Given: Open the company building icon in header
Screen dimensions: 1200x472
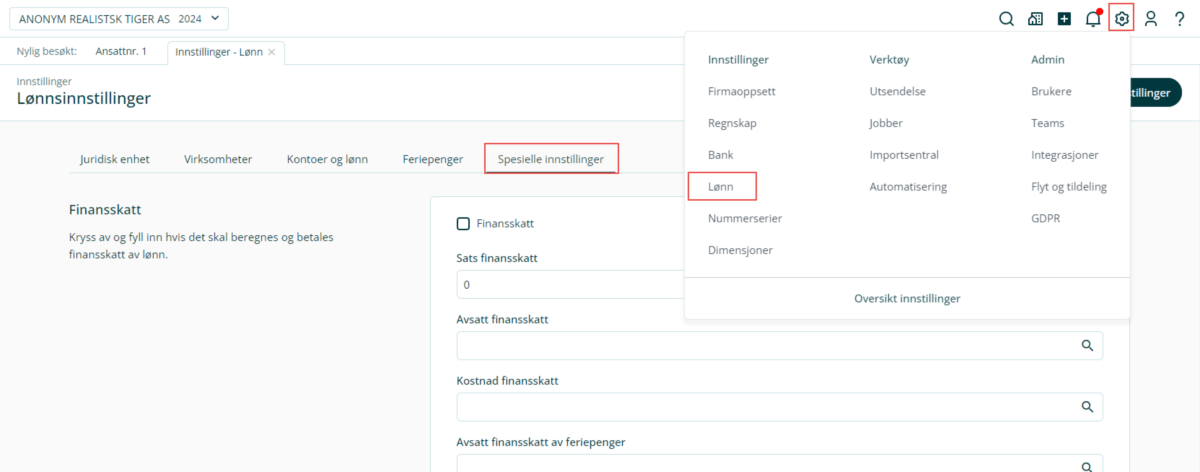Looking at the screenshot, I should pyautogui.click(x=1035, y=19).
